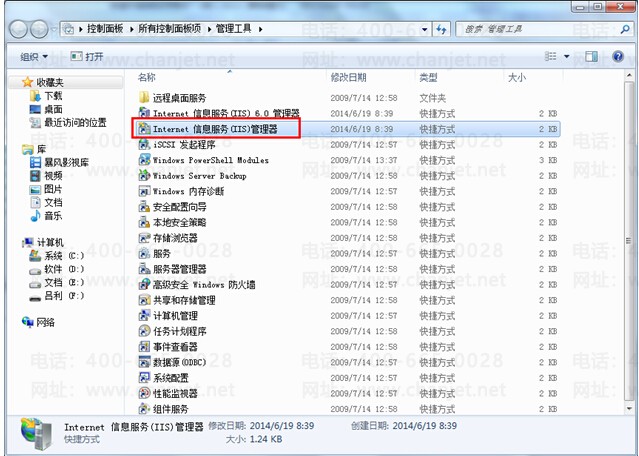Open 下载 in the navigation pane
Image resolution: width=639 pixels, height=456 pixels.
click(x=53, y=96)
